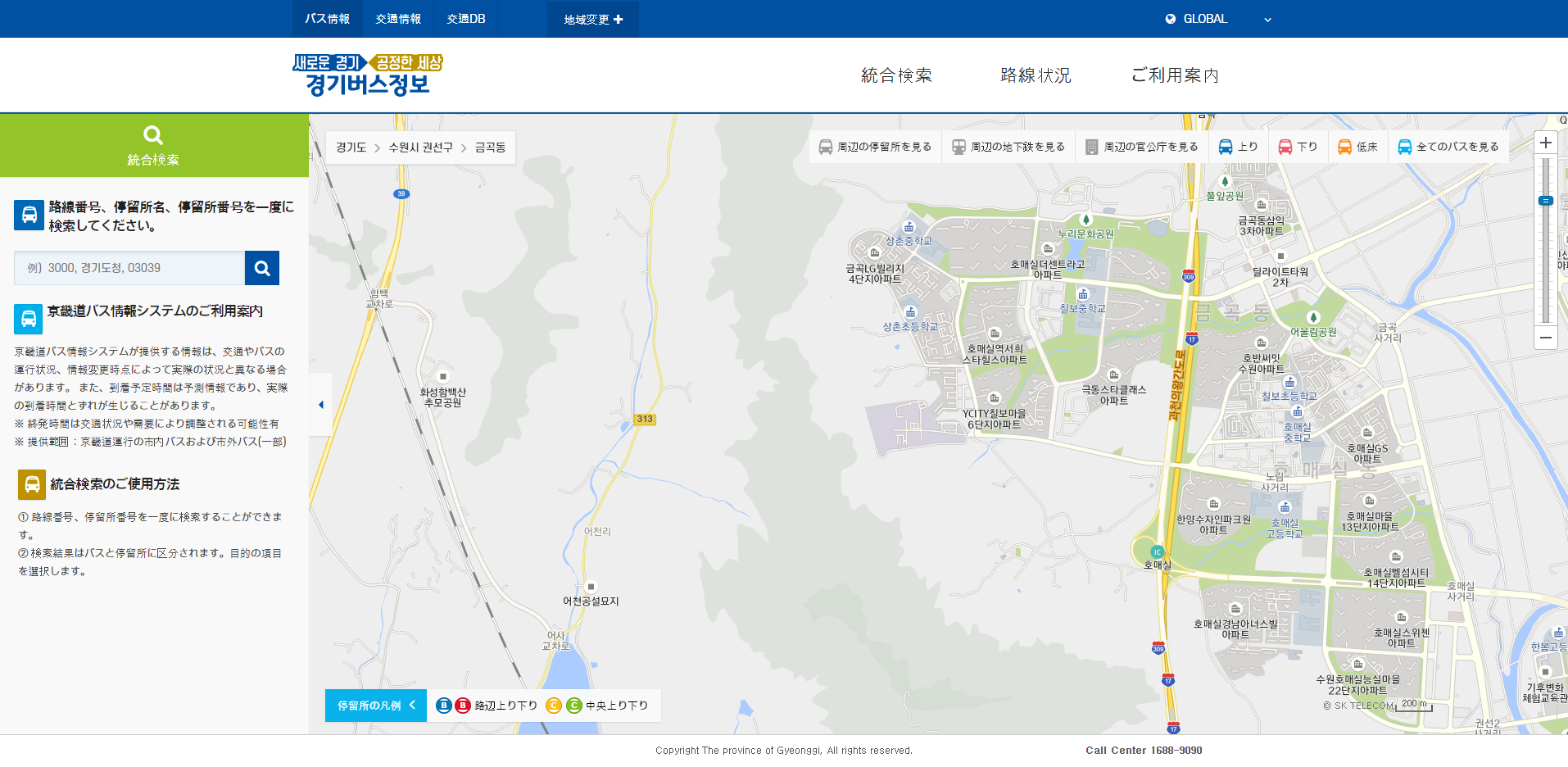Screen dimensions: 1568x767
Task: Toggle 上り bus filter
Action: (x=1238, y=147)
